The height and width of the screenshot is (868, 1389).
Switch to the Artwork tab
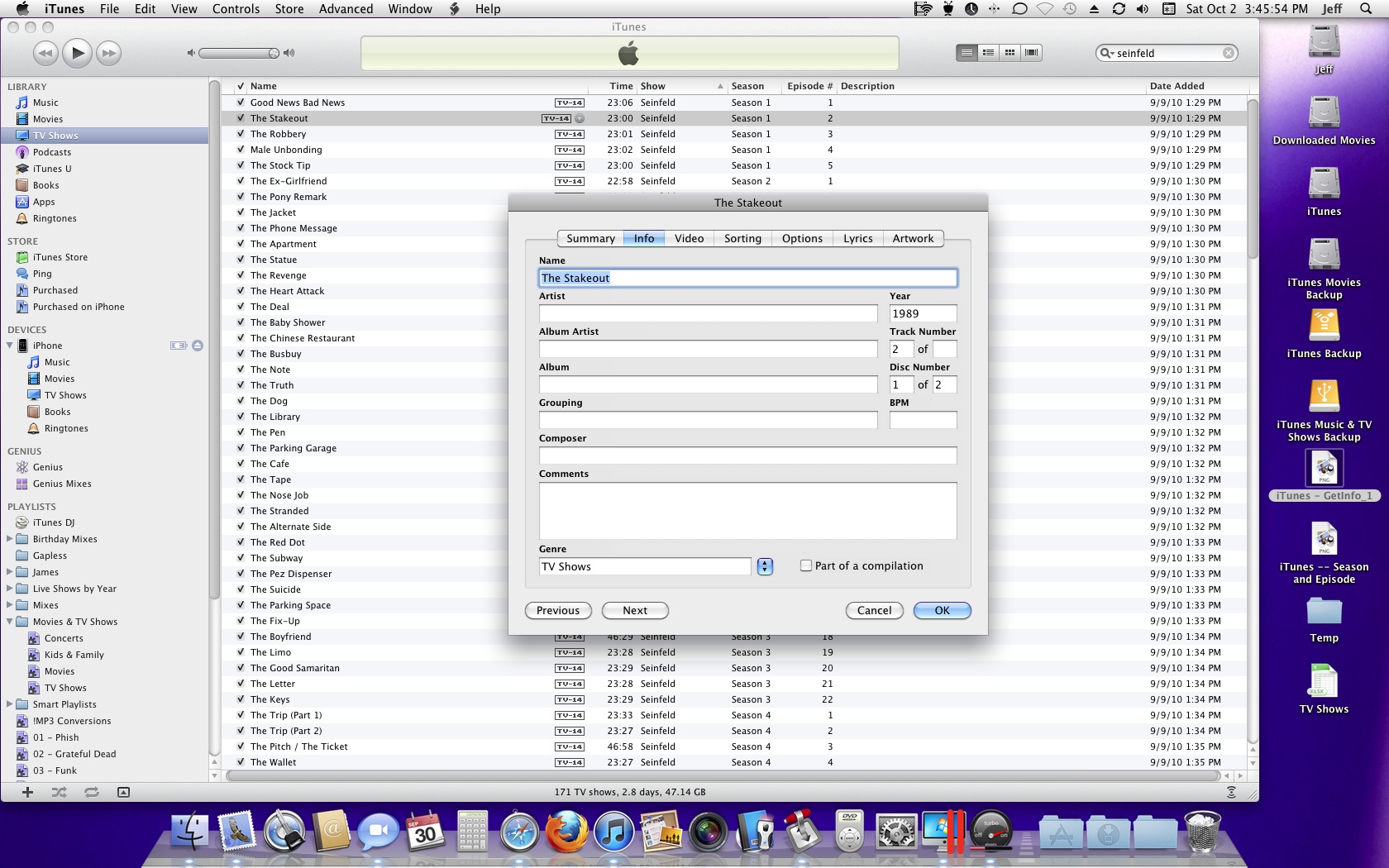(x=913, y=238)
